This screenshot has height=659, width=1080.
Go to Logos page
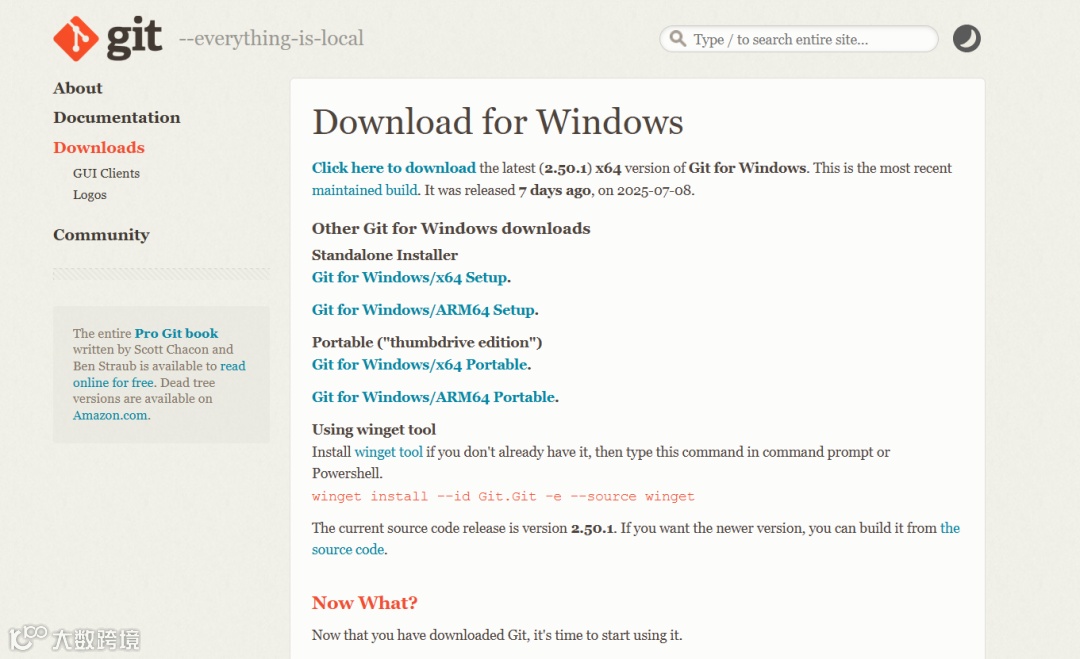point(90,195)
